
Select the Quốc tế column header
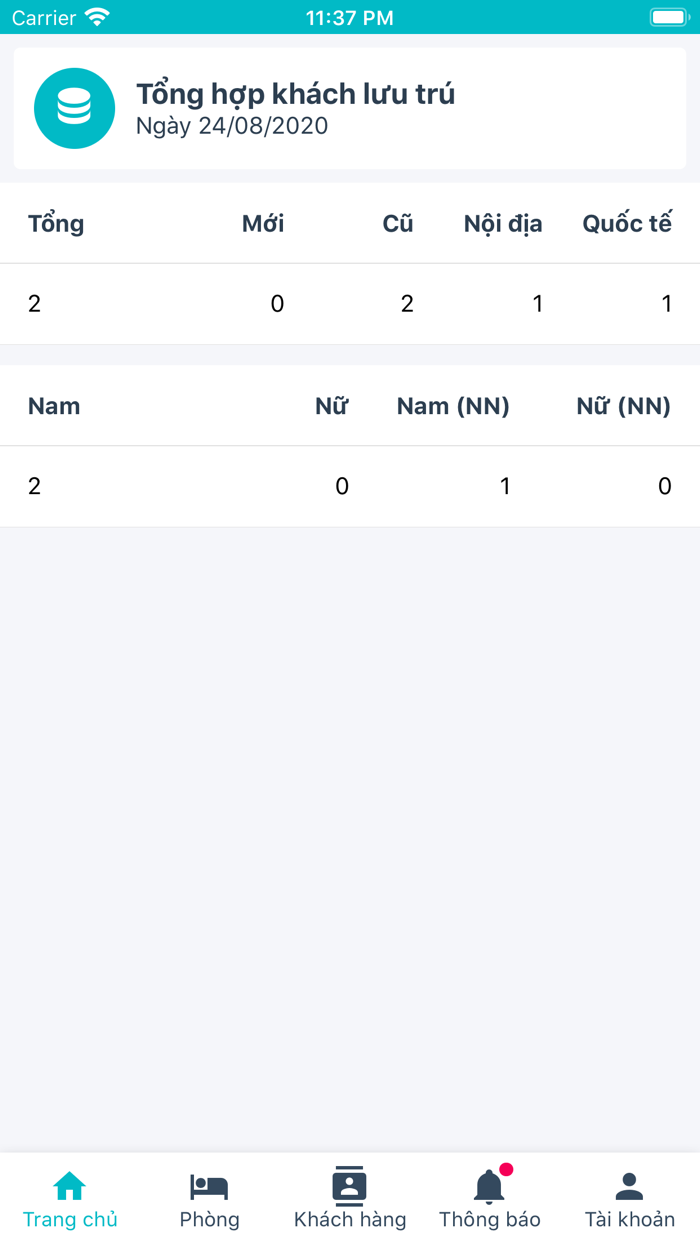627,223
